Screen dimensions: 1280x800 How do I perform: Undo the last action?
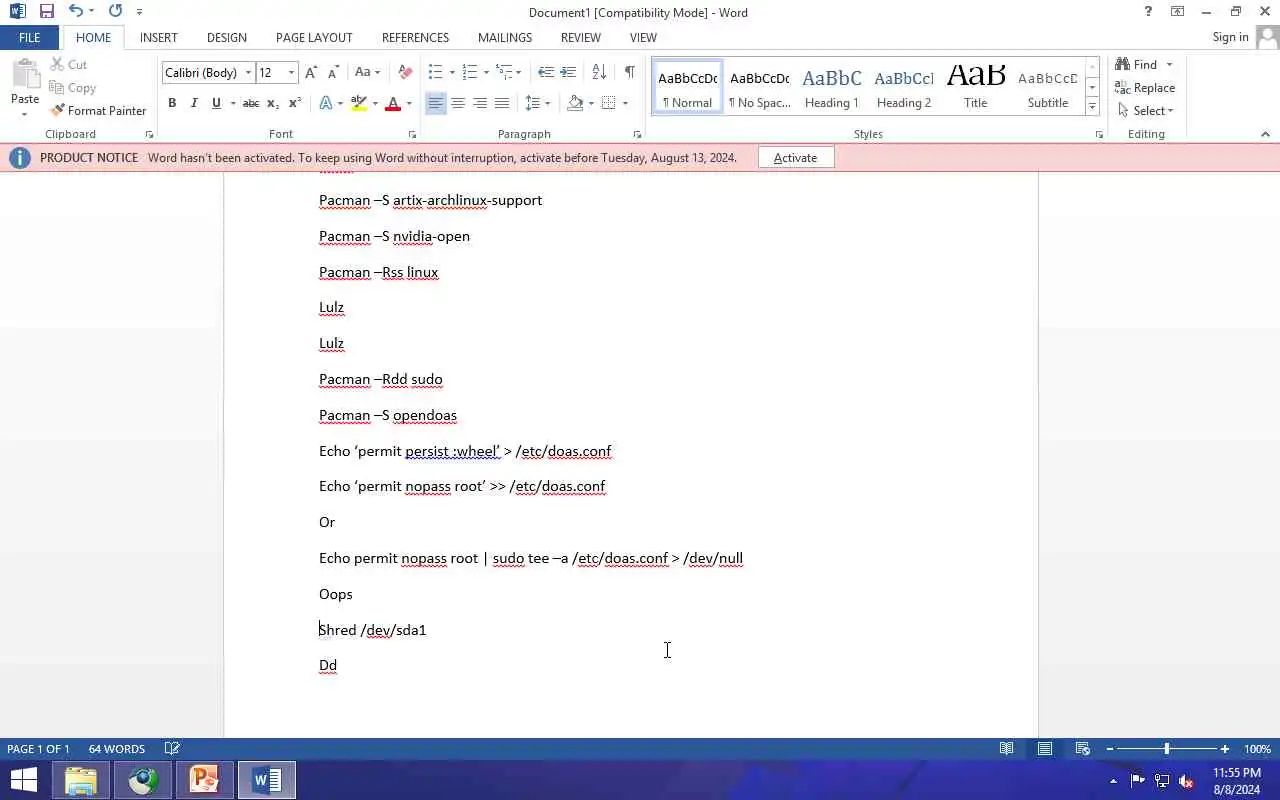tap(75, 12)
